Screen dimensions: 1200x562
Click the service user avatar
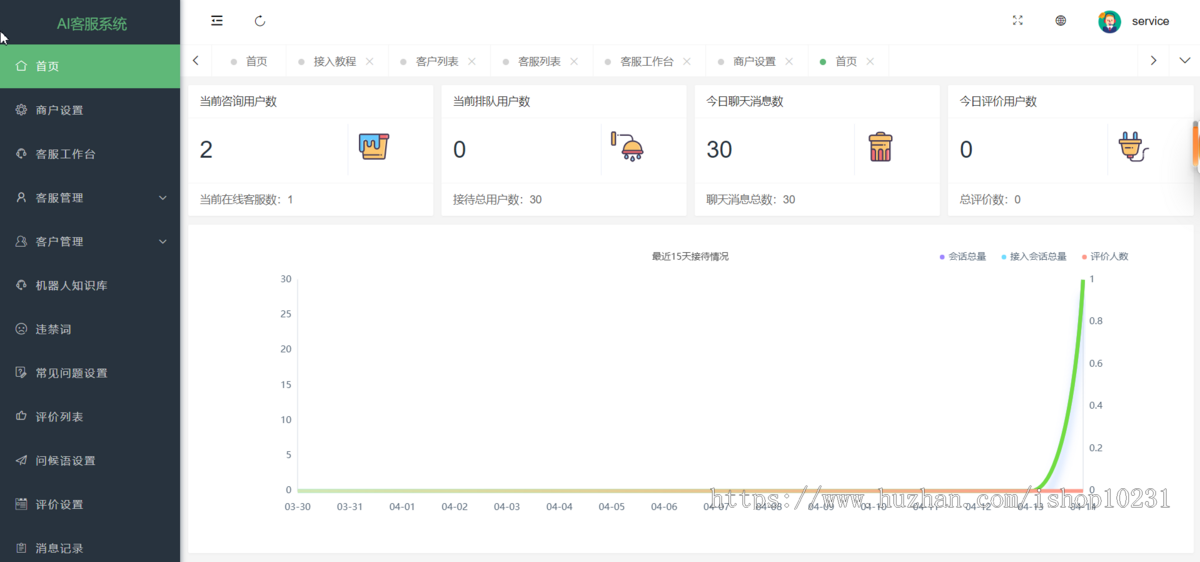click(x=1110, y=21)
